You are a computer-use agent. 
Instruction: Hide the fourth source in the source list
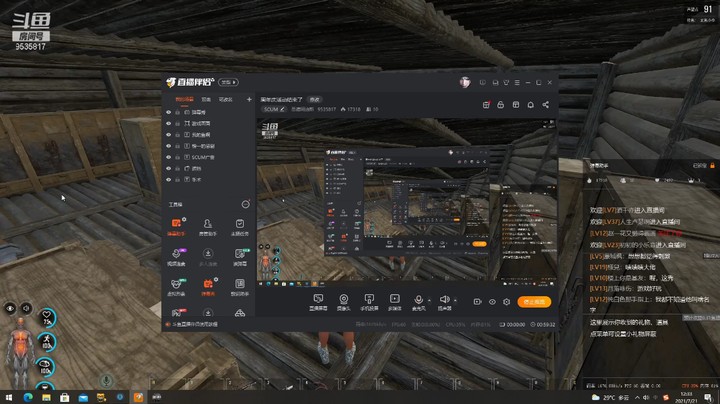pos(169,146)
